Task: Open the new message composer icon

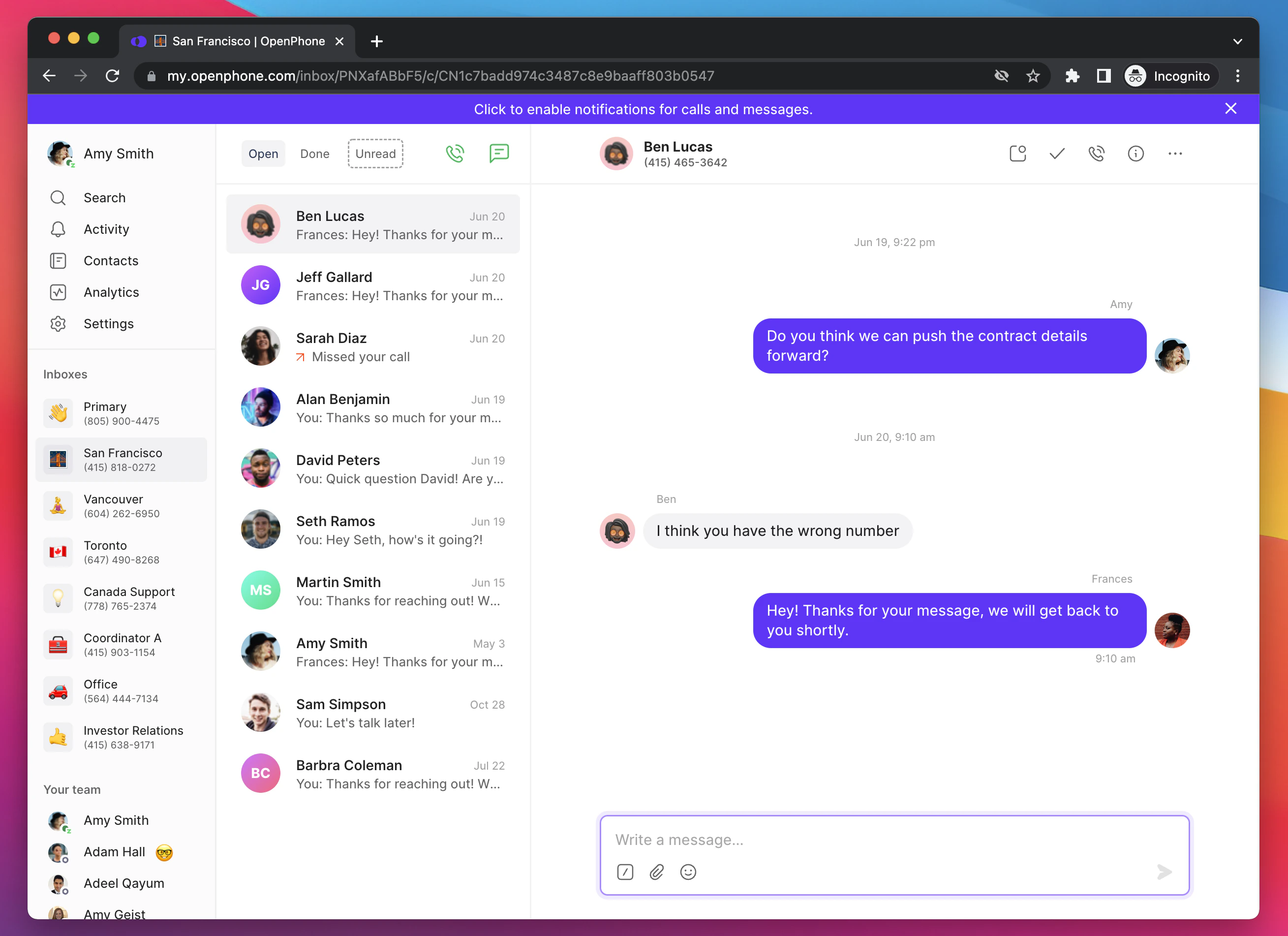Action: [498, 154]
